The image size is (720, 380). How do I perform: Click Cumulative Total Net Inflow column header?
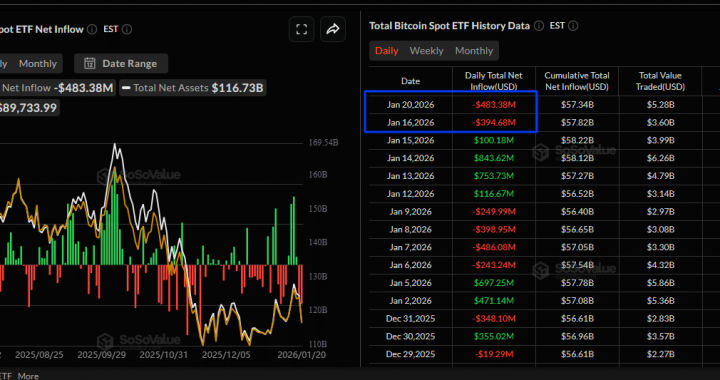(577, 81)
